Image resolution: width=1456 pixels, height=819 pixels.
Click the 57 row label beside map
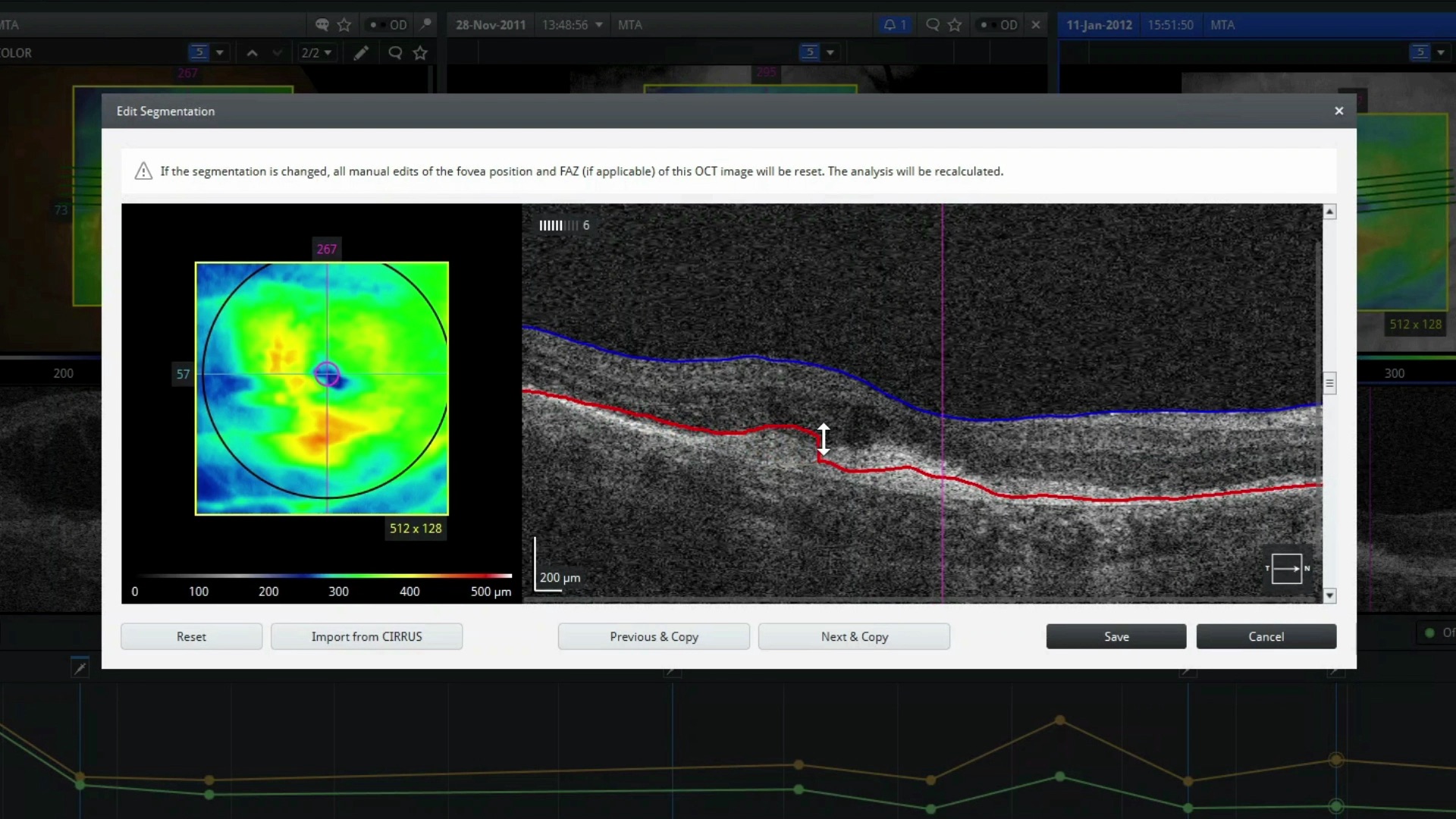coord(183,374)
